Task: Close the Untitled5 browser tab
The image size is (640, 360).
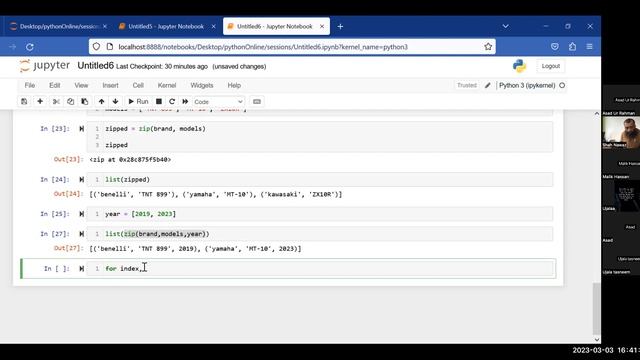Action: click(213, 27)
